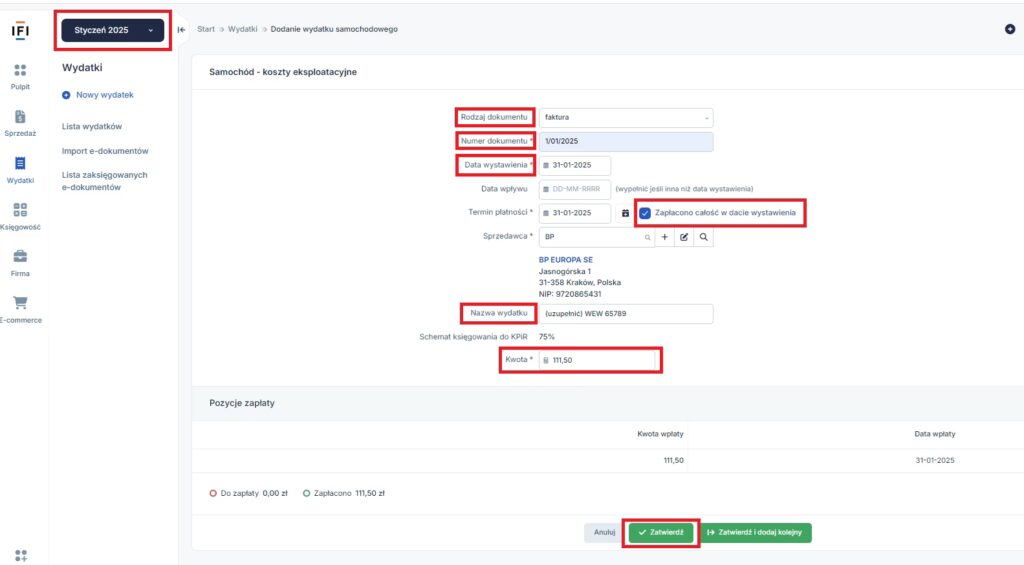Go to Sprzedaż sidebar icon

[20, 117]
